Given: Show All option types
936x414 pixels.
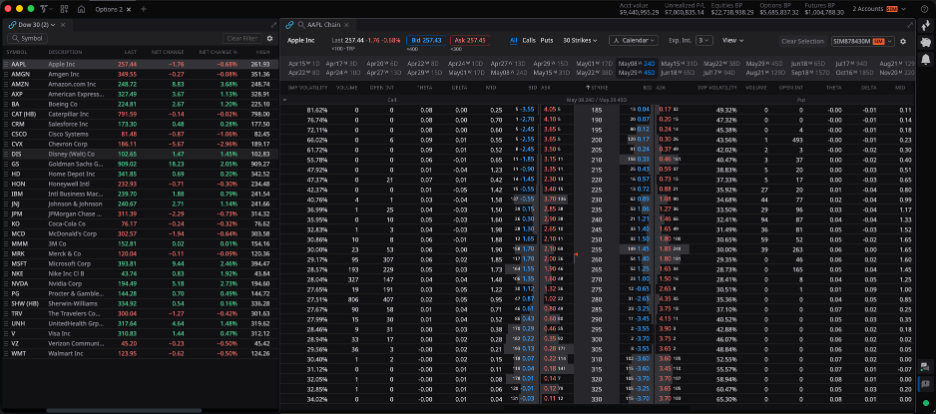Looking at the screenshot, I should pyautogui.click(x=513, y=41).
